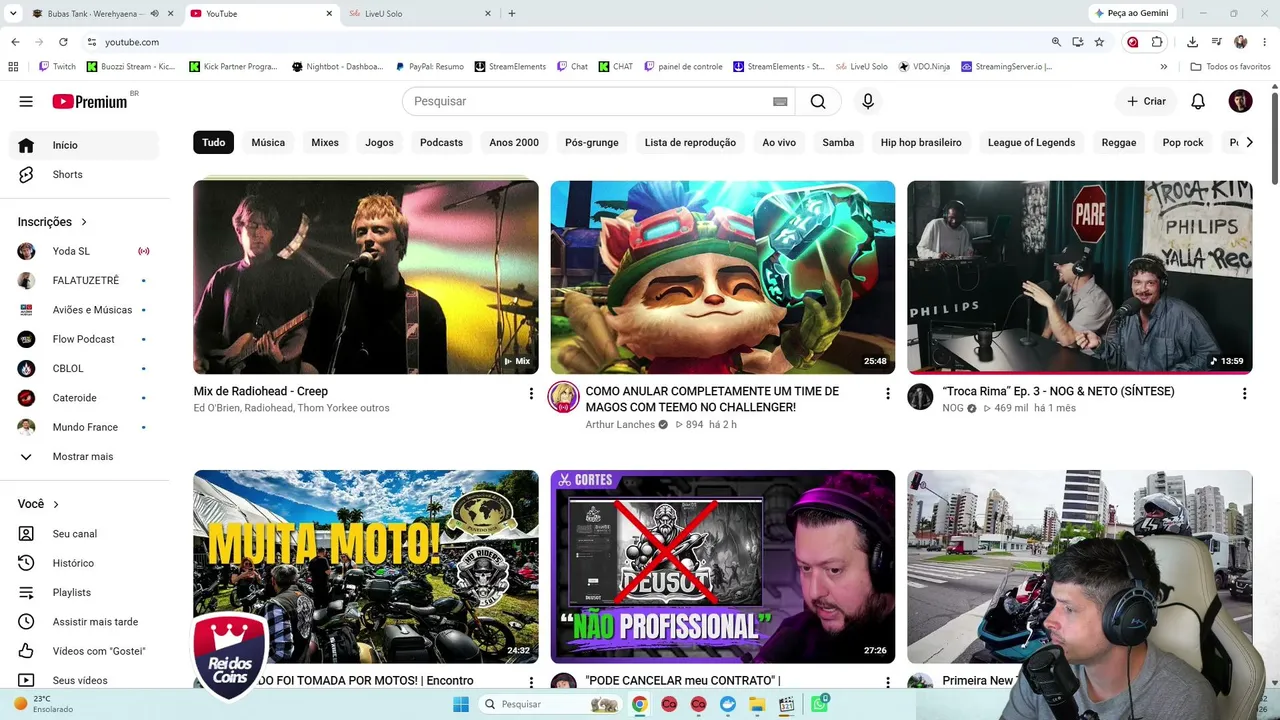Open Chrome media controls icon
This screenshot has height=720, width=1280.
[x=1216, y=42]
